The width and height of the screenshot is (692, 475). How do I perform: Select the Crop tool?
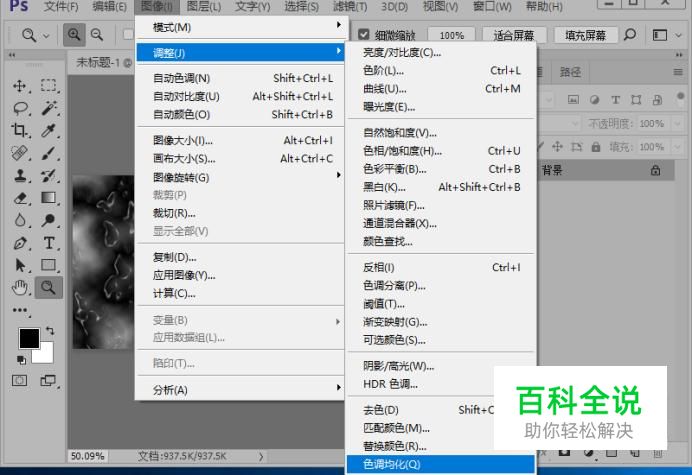20,130
